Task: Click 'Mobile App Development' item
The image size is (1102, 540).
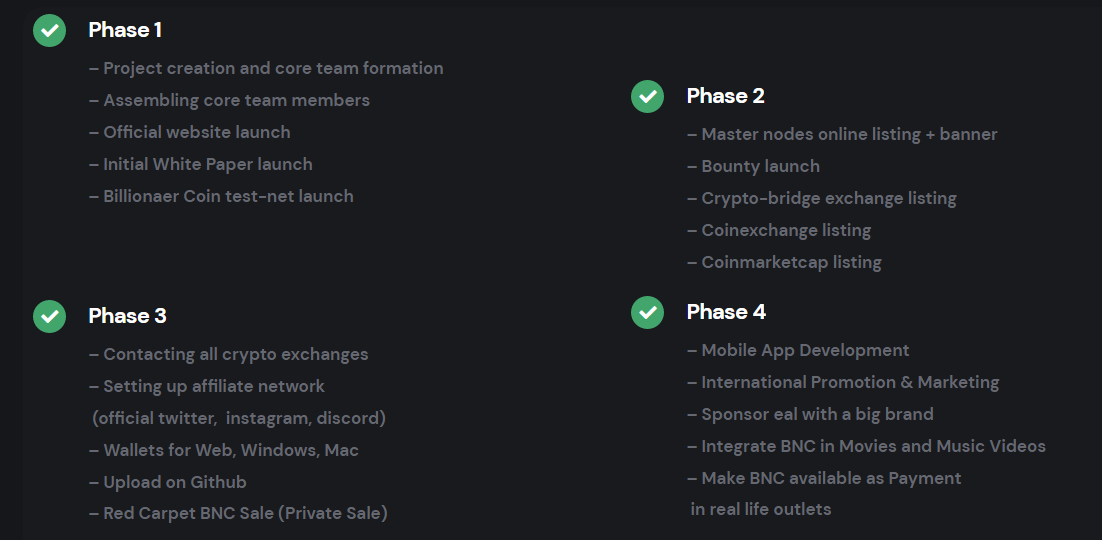Action: pos(798,350)
